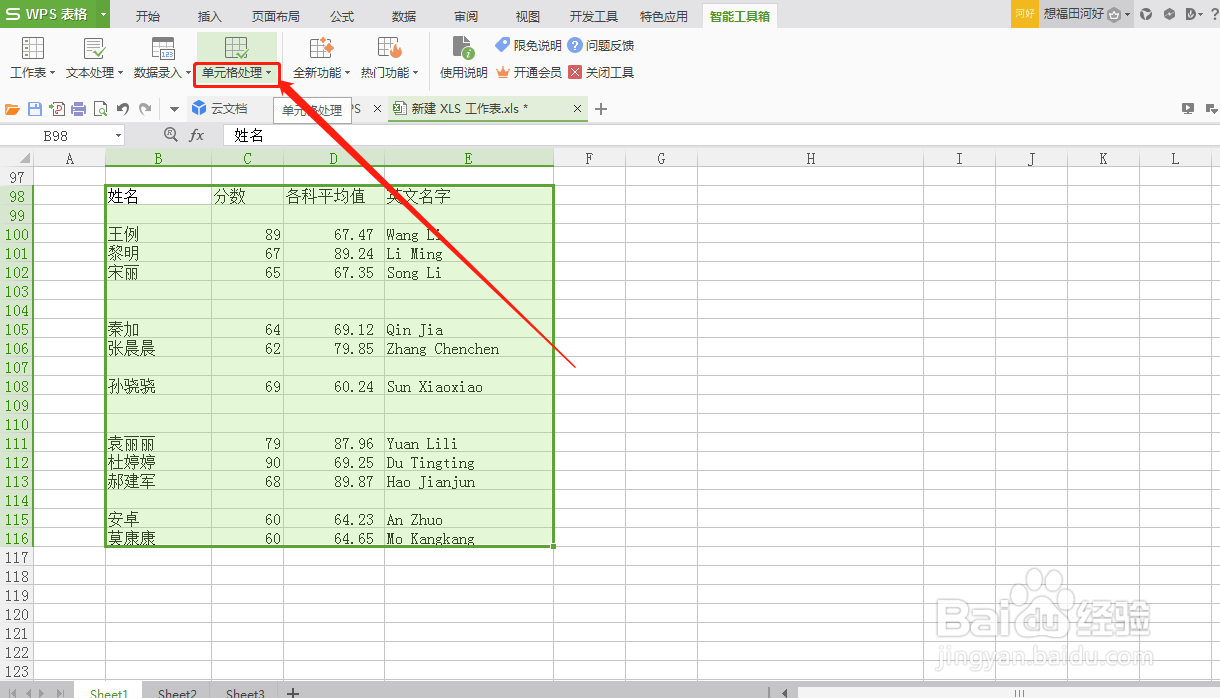Click the 云文档 cloud documents cube icon
The image size is (1220, 698).
pos(199,108)
